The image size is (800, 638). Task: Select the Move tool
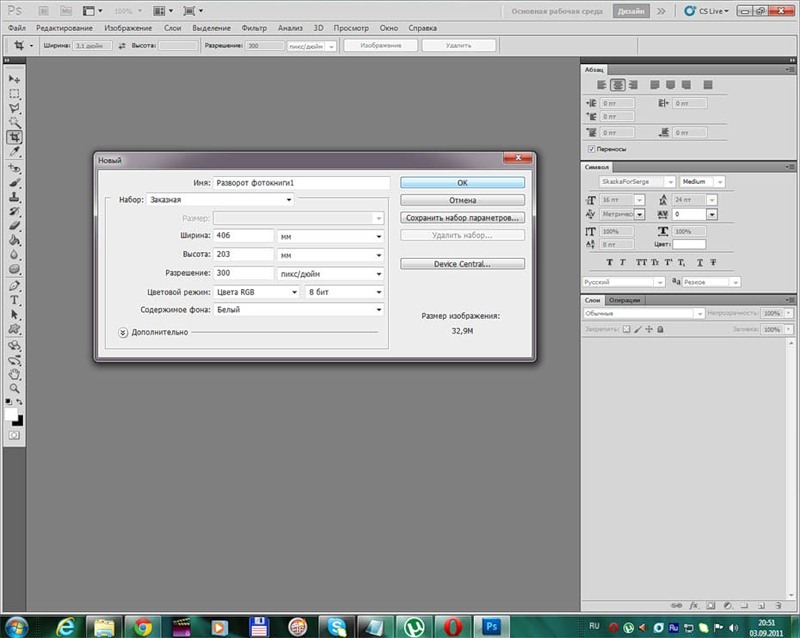(x=14, y=79)
